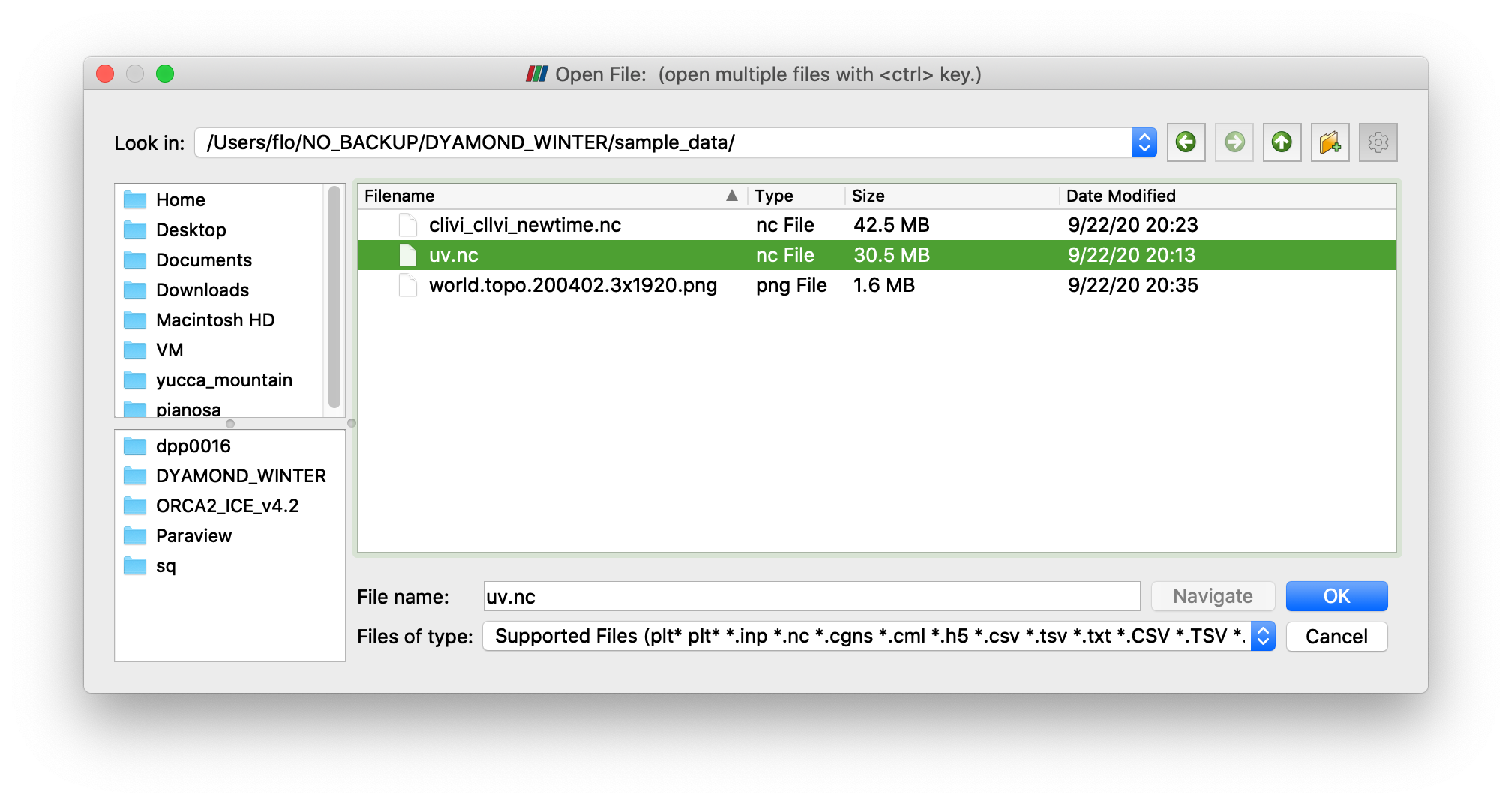The width and height of the screenshot is (1512, 804).
Task: Click file icon of world.topo.200402.3x1920.png
Action: coord(408,285)
